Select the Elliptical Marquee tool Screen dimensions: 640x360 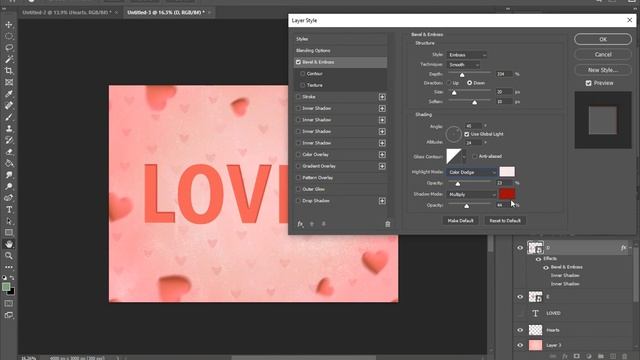(x=9, y=36)
